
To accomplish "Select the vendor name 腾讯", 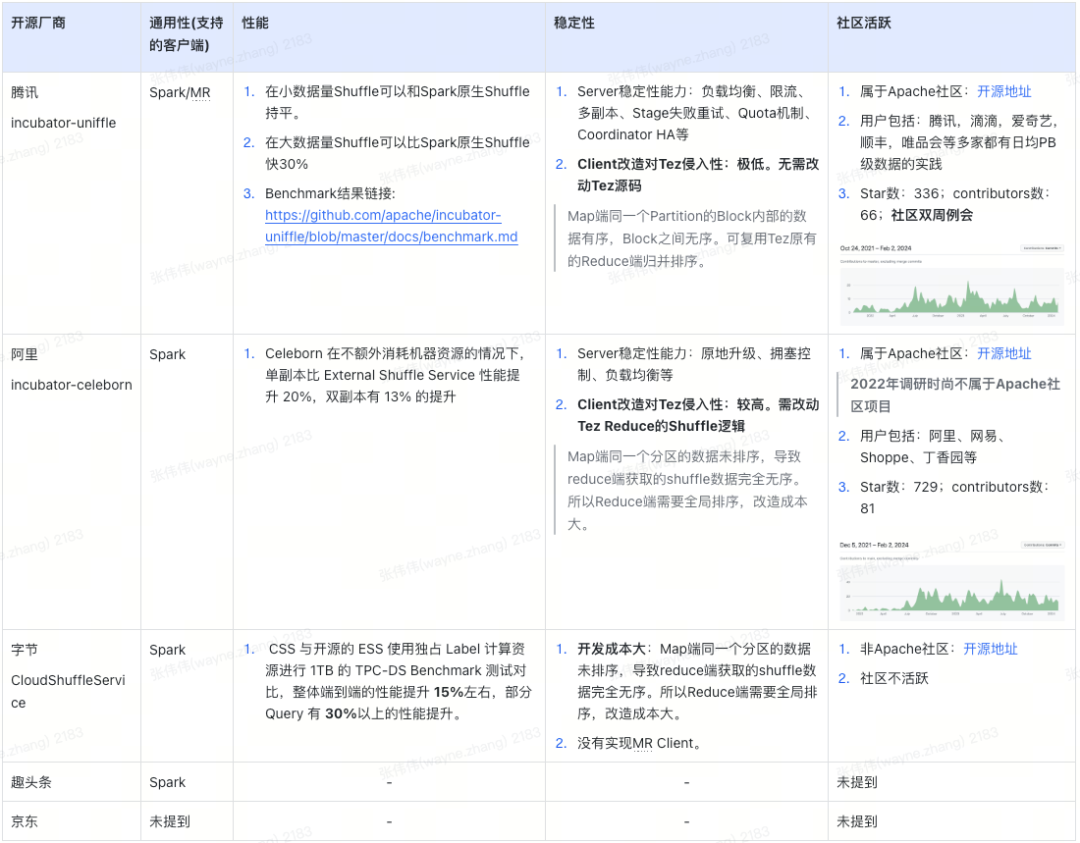I will (25, 92).
